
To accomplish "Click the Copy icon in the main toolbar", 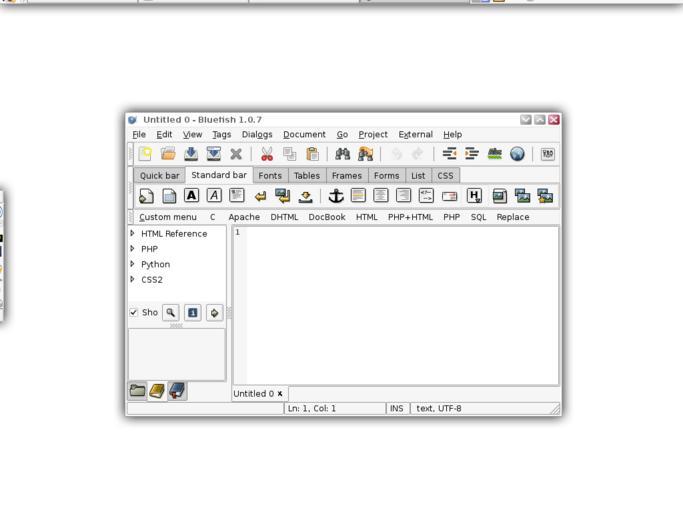I will click(x=289, y=154).
